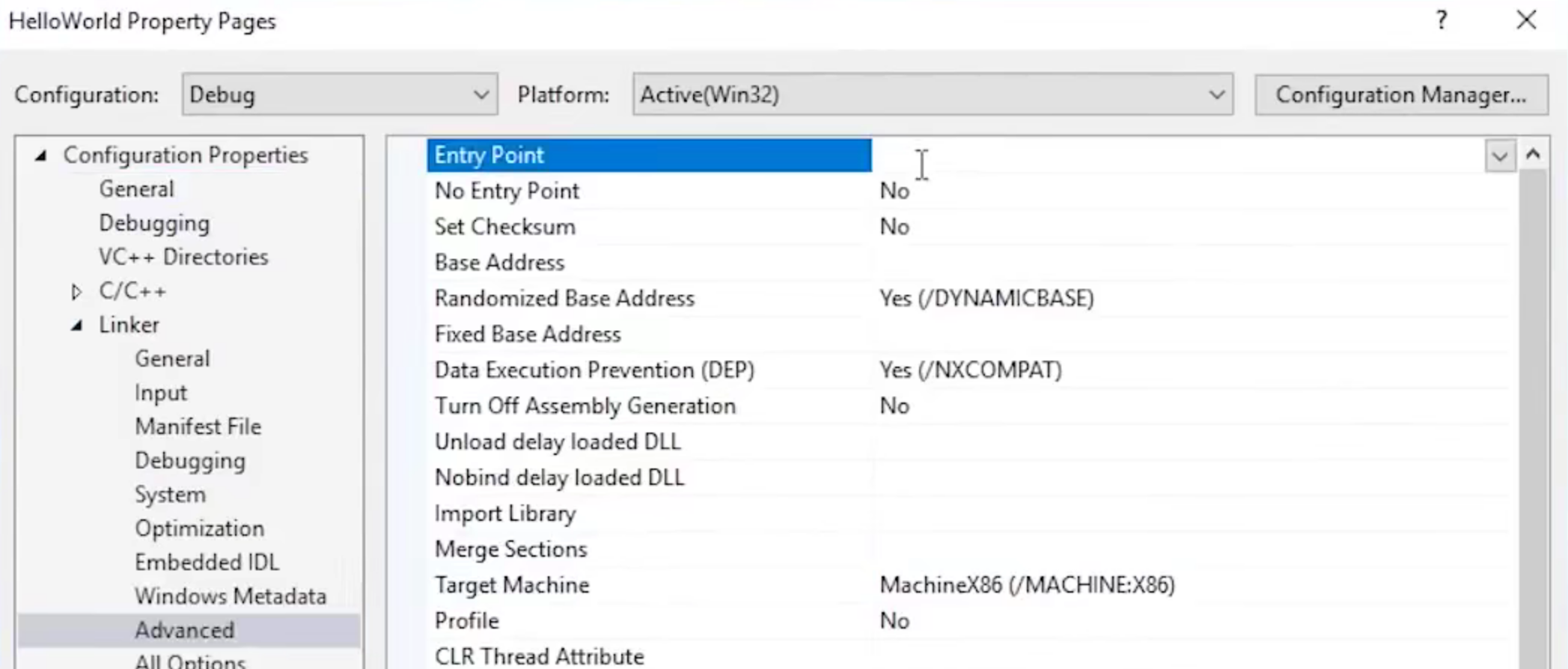
Task: Click the Entry Point value field
Action: [1178, 156]
